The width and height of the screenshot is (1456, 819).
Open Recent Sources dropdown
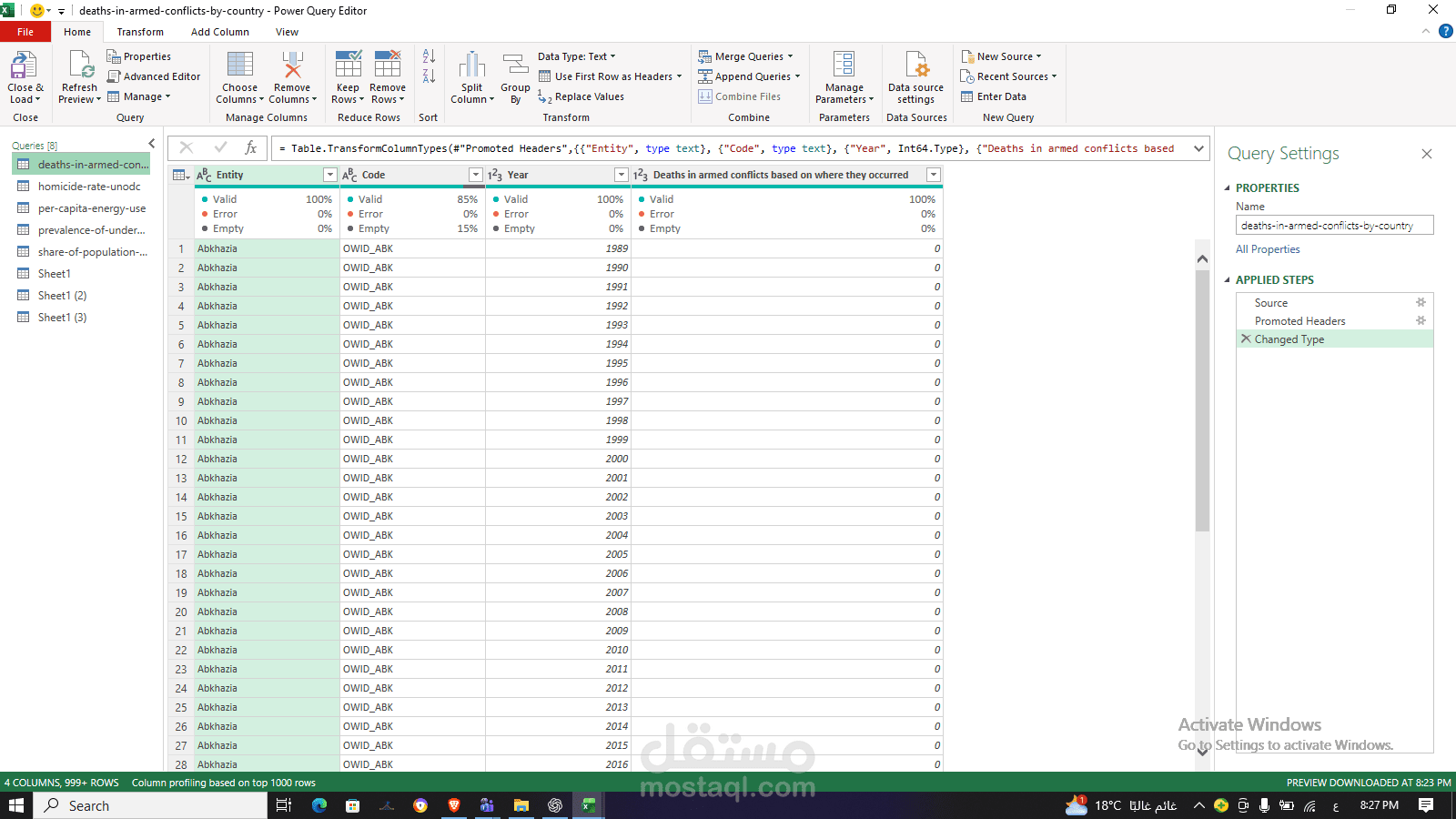1009,76
